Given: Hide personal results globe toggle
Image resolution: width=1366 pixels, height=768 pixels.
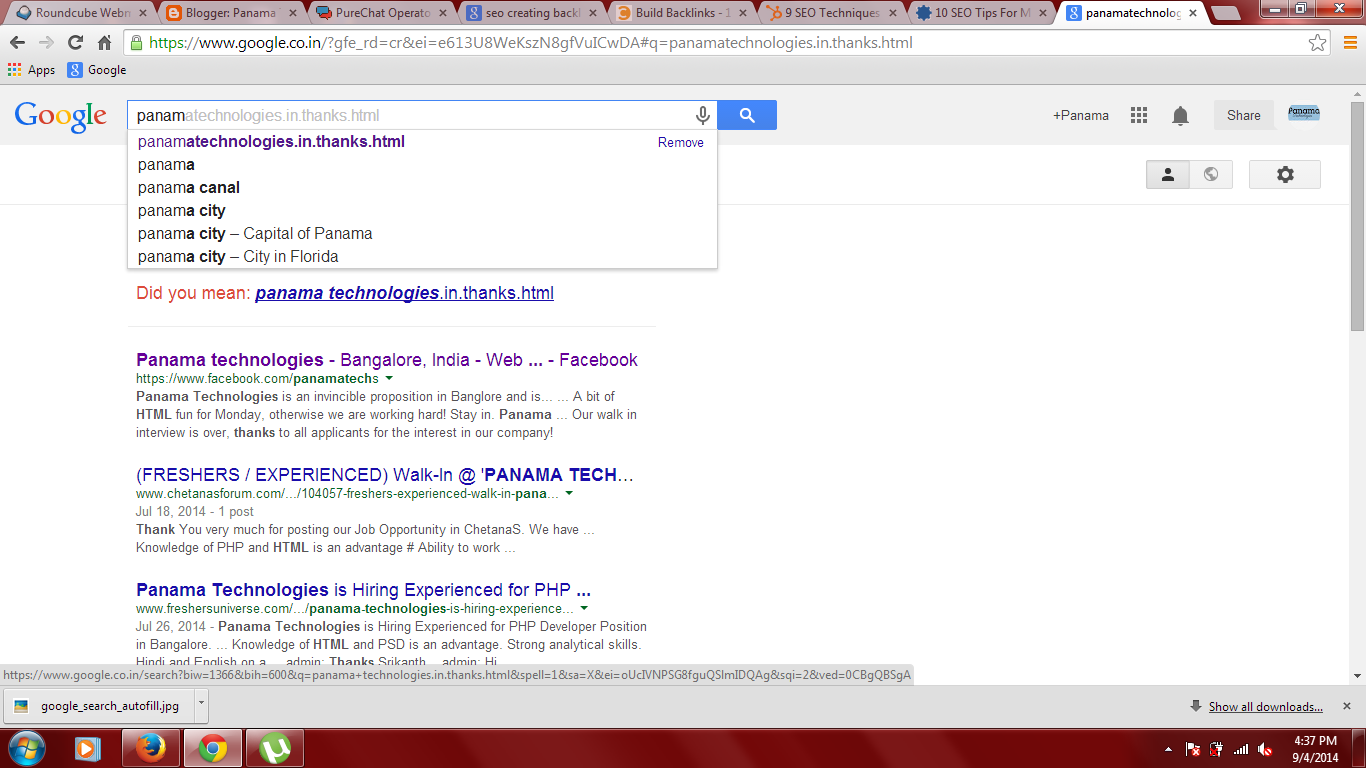Looking at the screenshot, I should click(x=1211, y=174).
